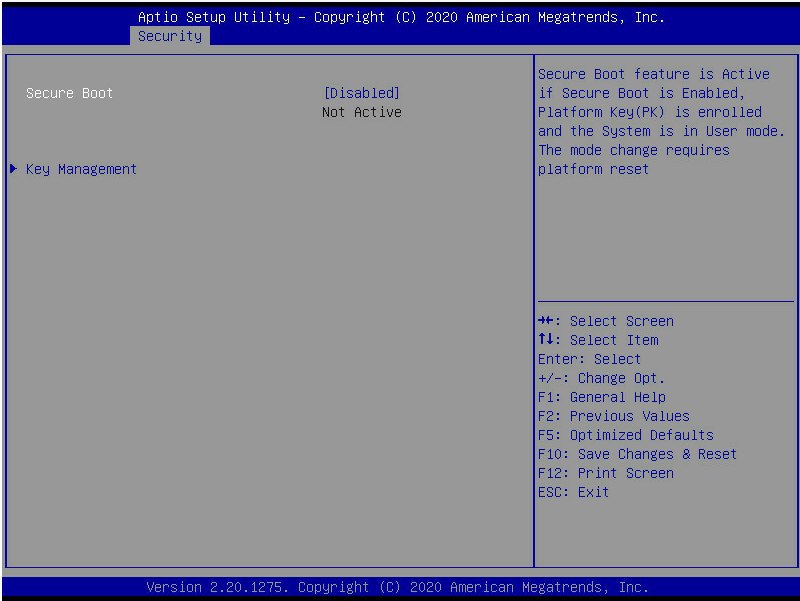Click the 'and the System is in User mode.' line

(x=662, y=131)
